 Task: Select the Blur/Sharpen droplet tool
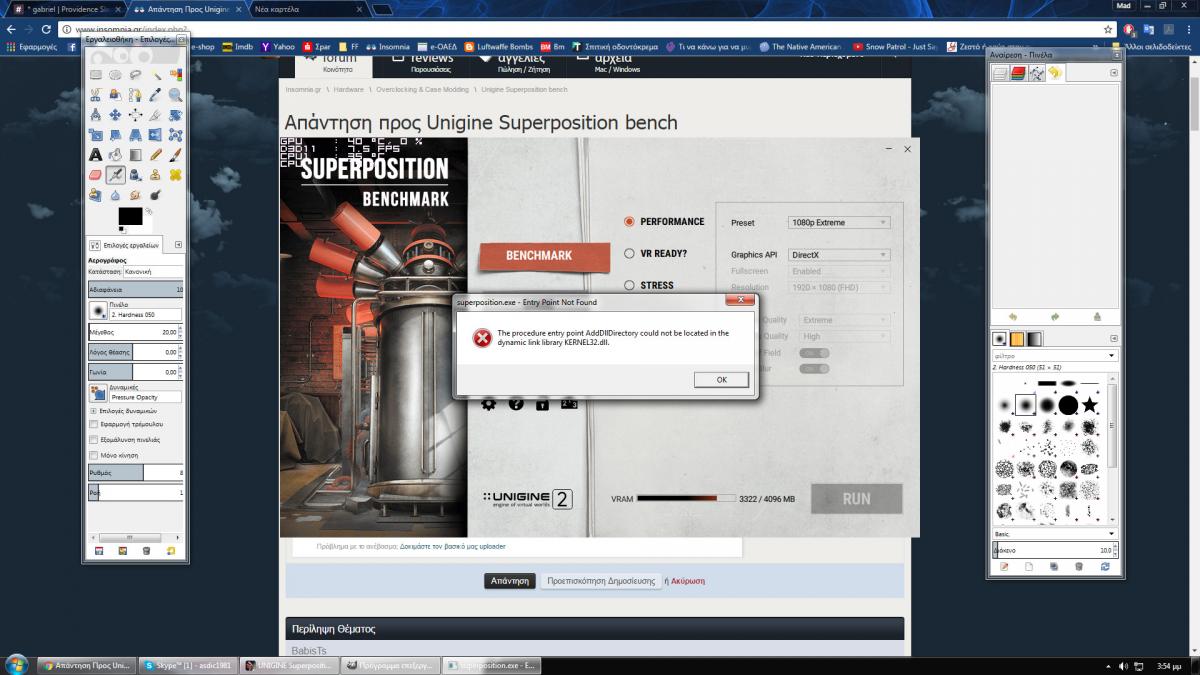[x=115, y=195]
